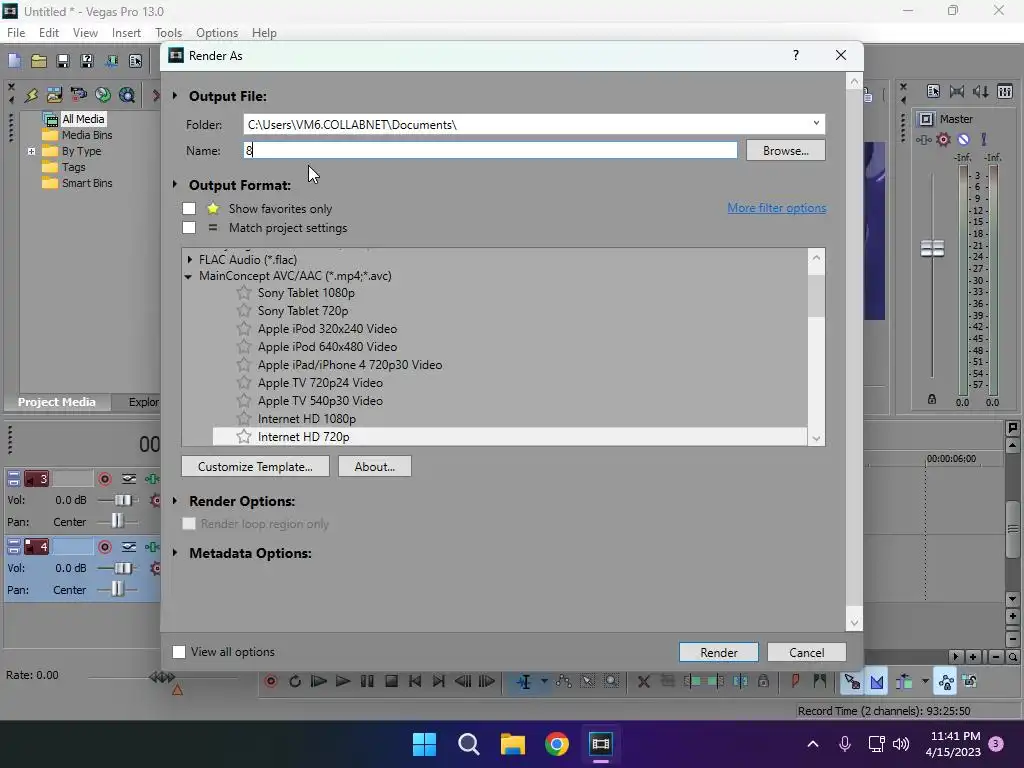Toggle favorite star for Apple iPod 640x480 Video

pos(244,347)
